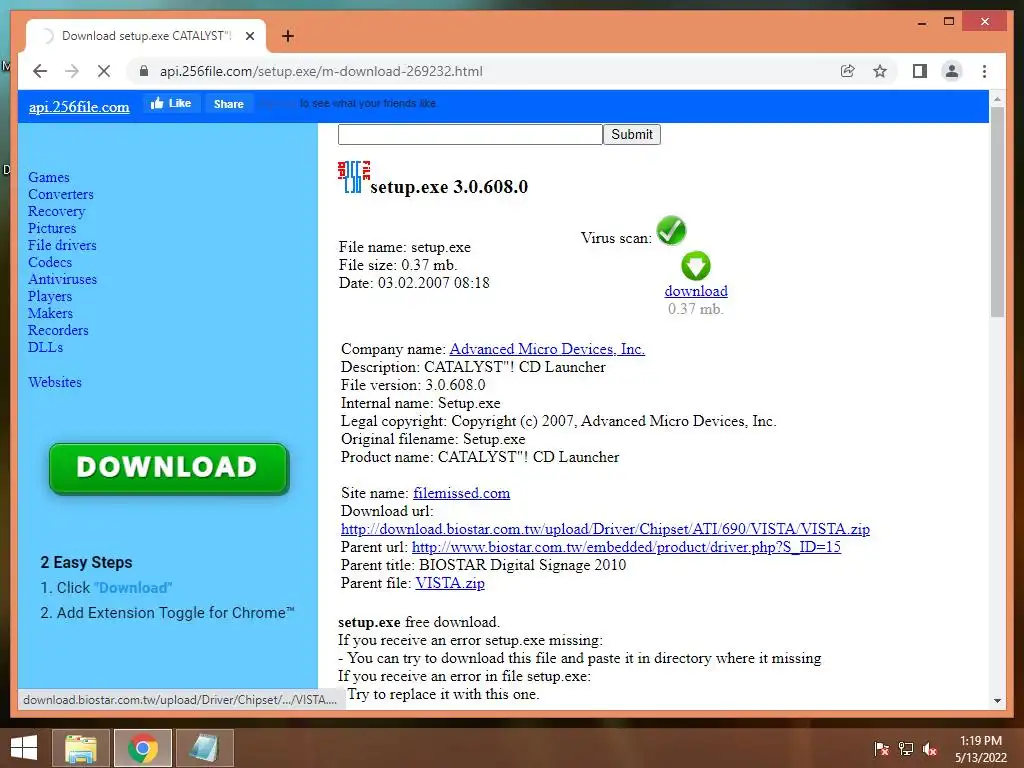This screenshot has height=768, width=1024.
Task: Open the api.256file.com header link
Action: coord(79,107)
